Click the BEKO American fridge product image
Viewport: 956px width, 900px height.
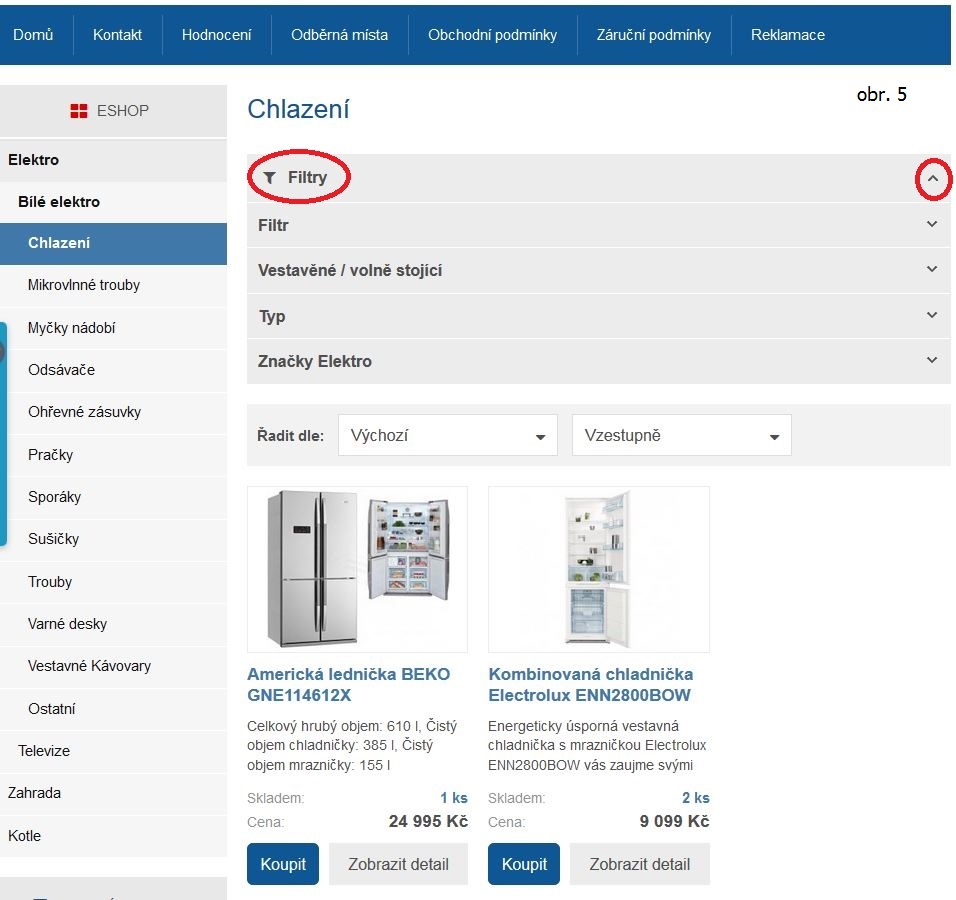pyautogui.click(x=357, y=570)
